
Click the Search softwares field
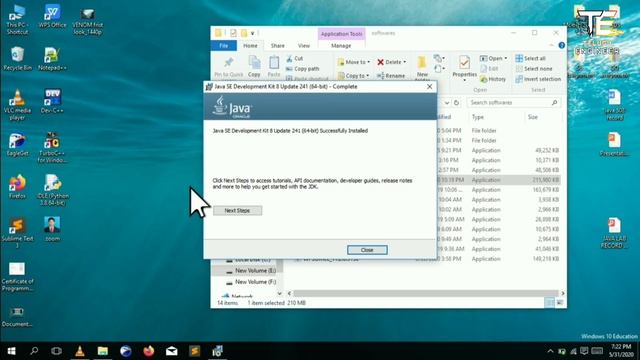tap(513, 102)
